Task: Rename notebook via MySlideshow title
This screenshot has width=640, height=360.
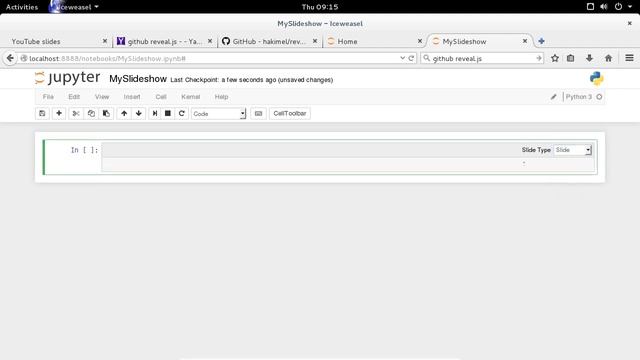Action: (138, 79)
